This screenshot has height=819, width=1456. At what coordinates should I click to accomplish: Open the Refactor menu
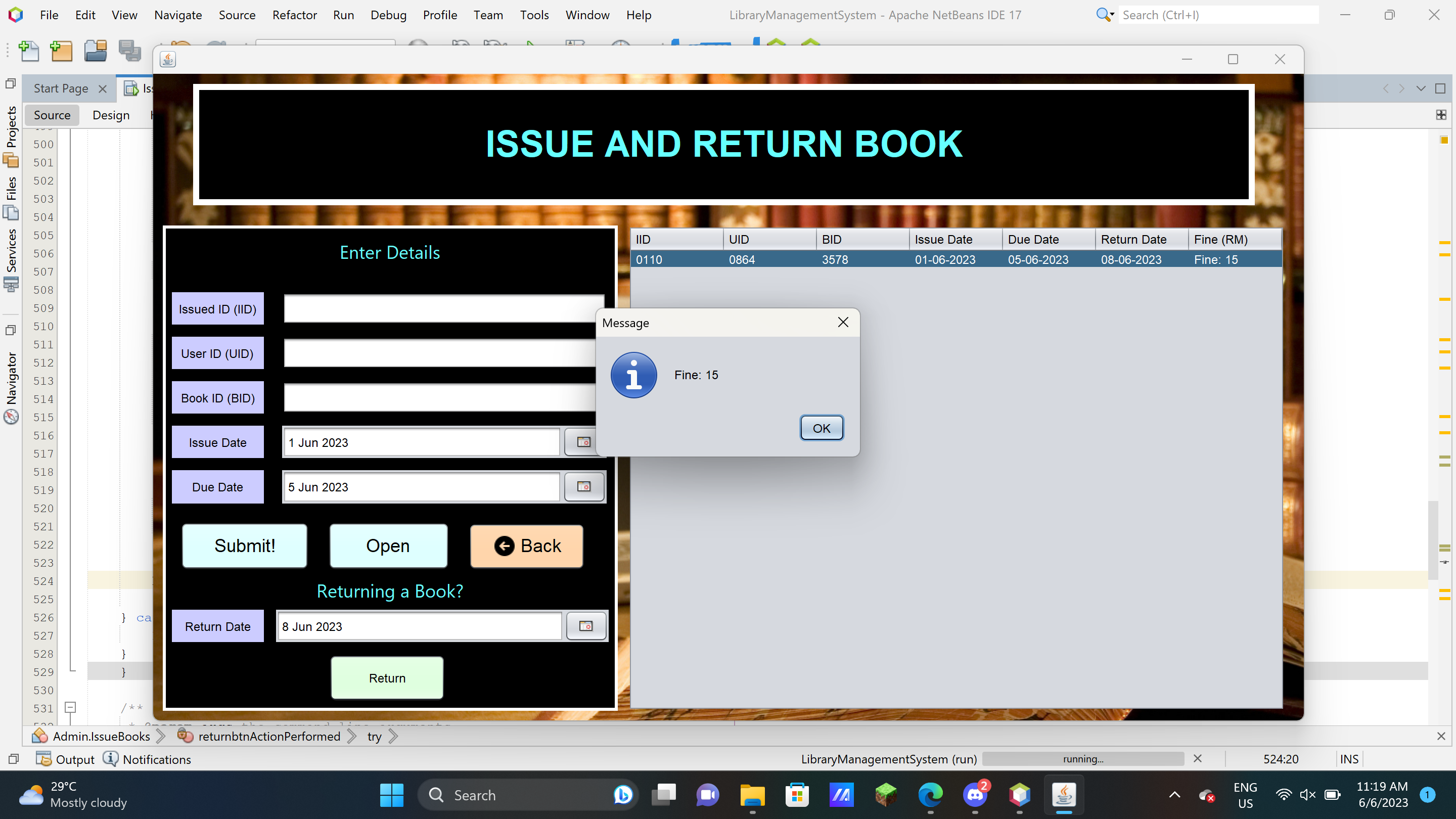294,15
